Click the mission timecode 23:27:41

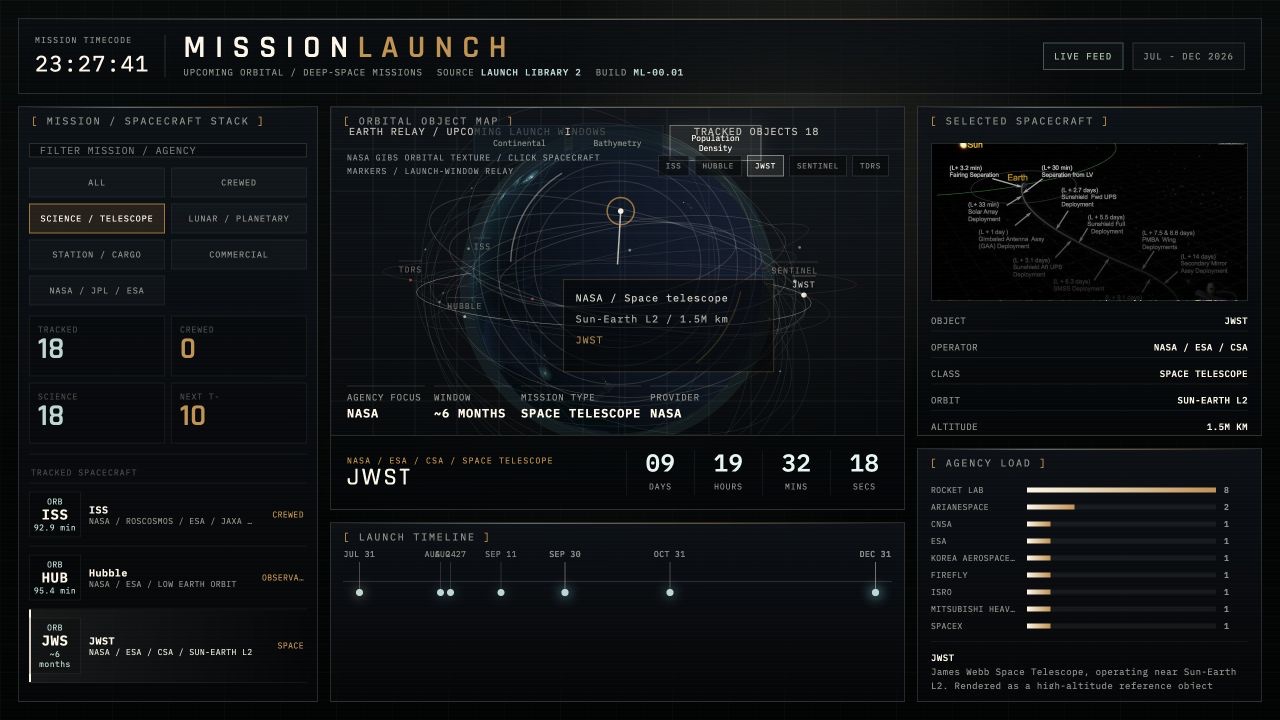coord(91,65)
